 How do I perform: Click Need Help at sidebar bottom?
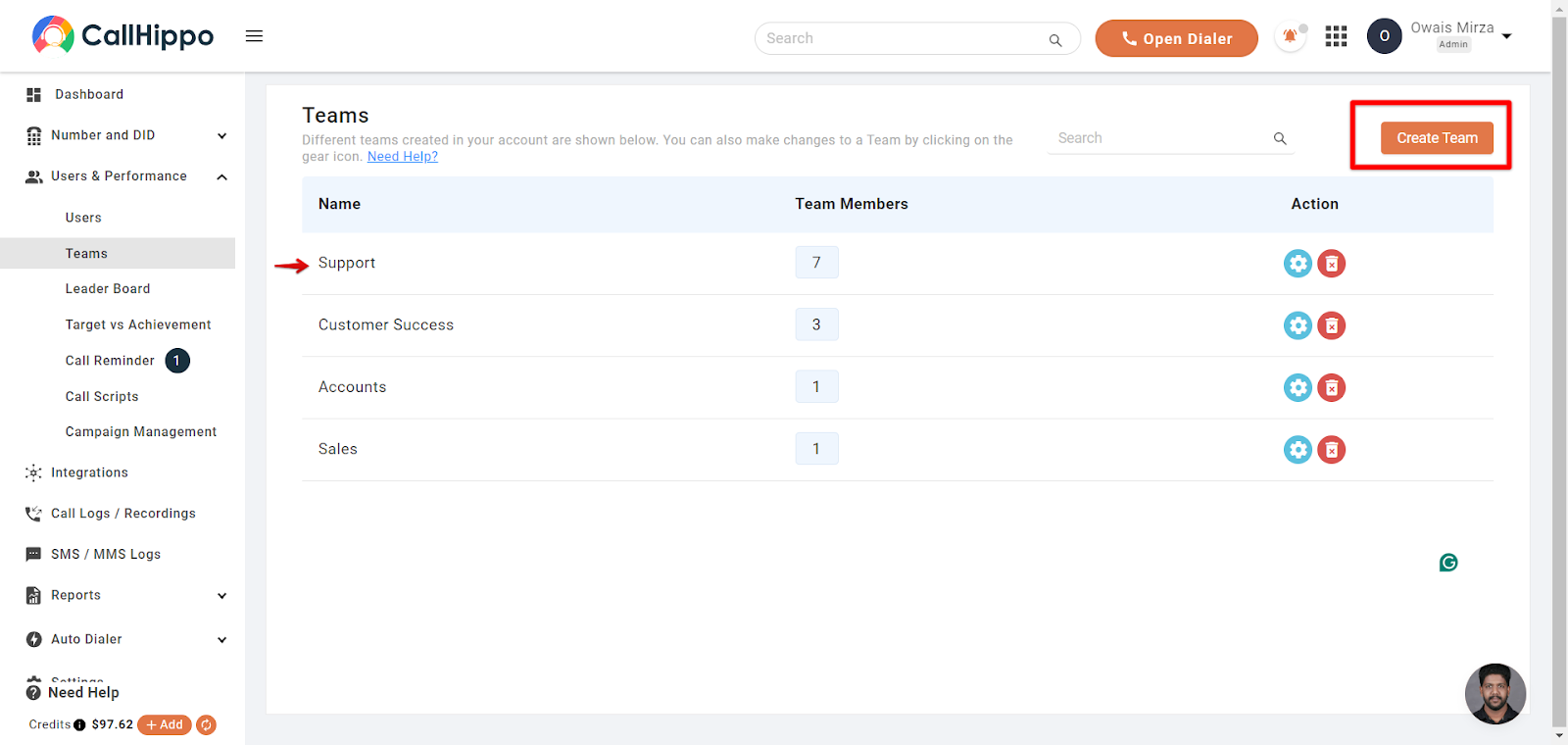point(83,693)
